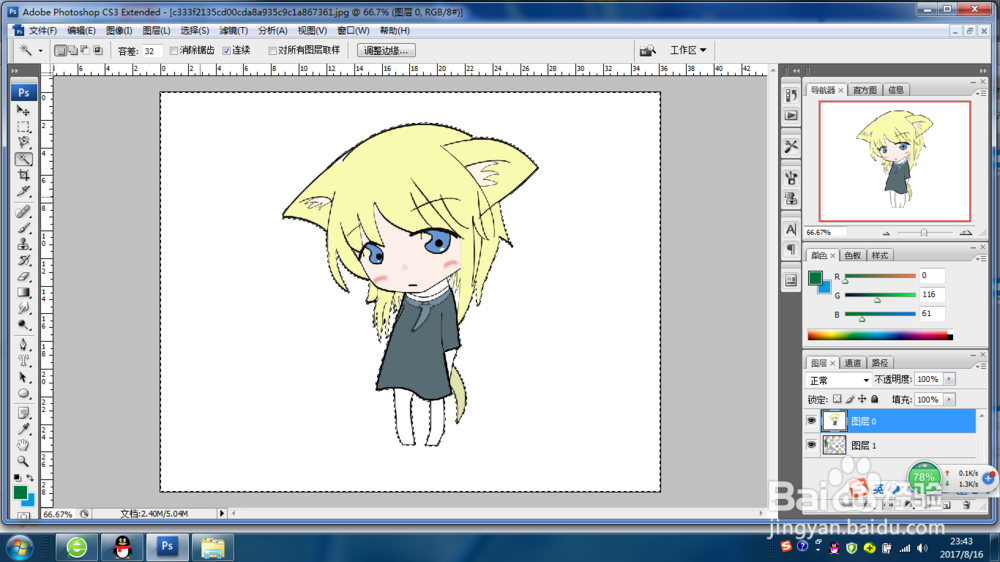
Task: Toggle lock position icon
Action: [x=862, y=399]
